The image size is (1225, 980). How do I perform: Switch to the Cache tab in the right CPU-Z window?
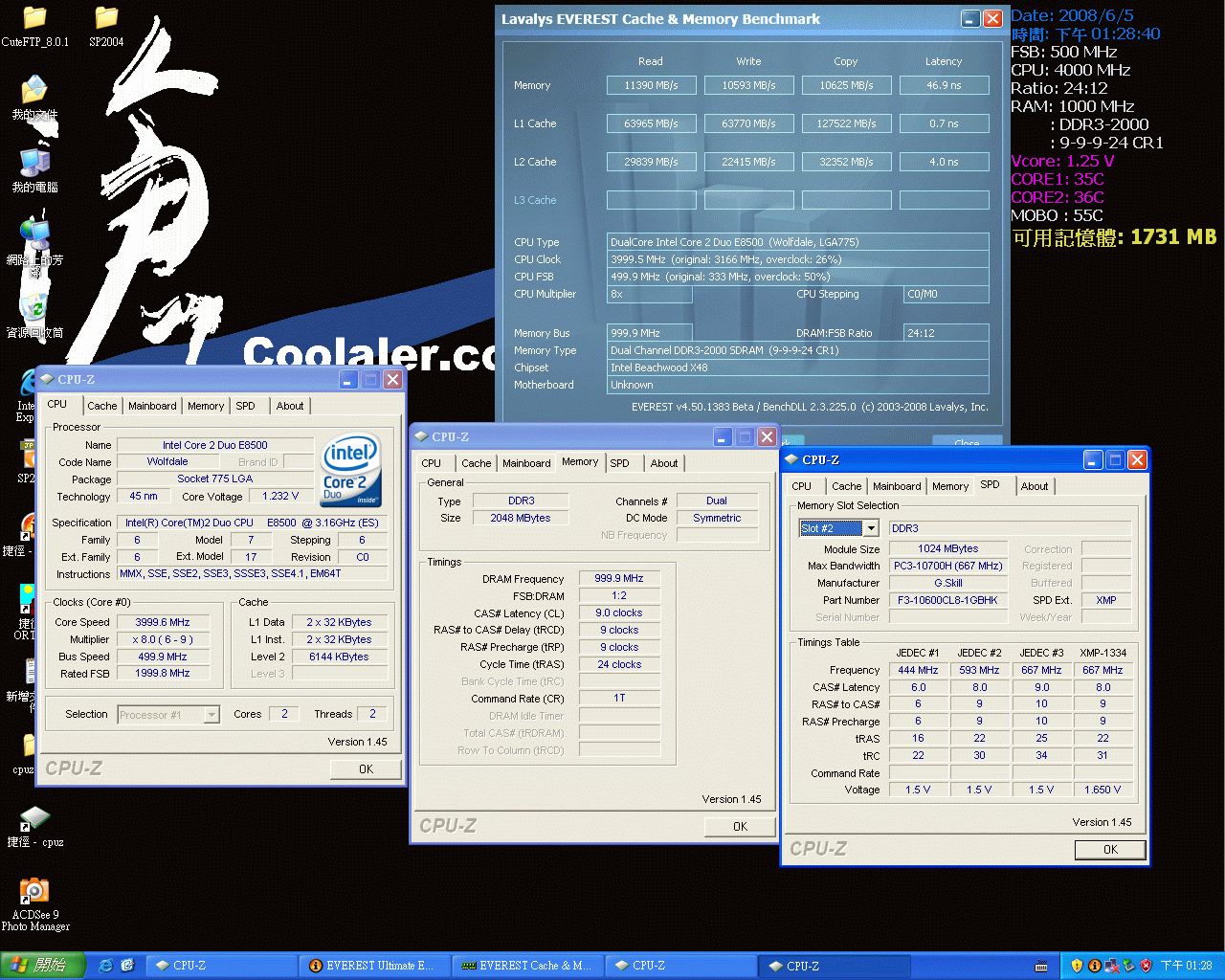[x=846, y=486]
